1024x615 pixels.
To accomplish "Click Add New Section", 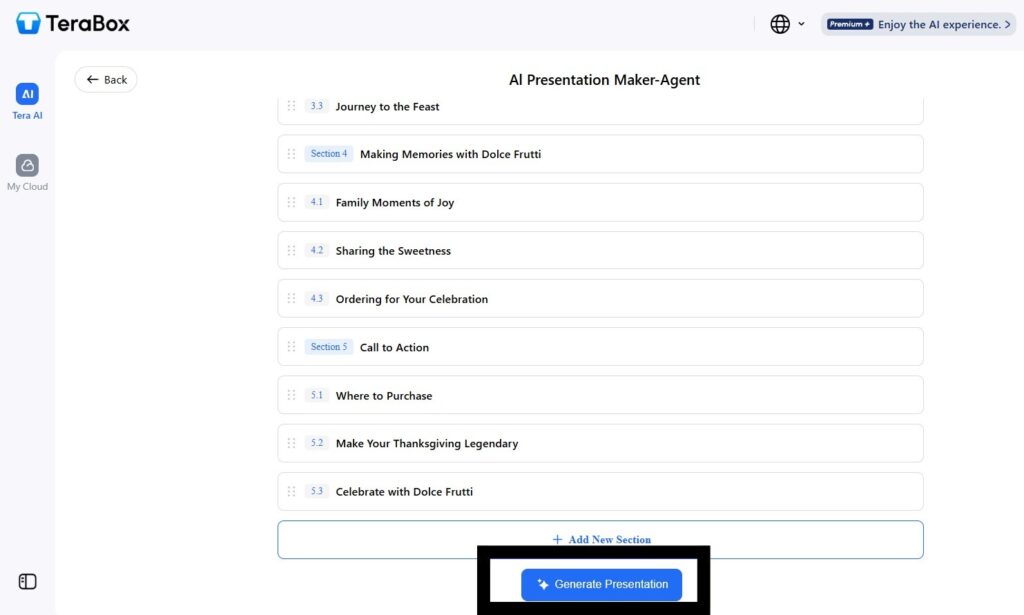I will tap(600, 539).
